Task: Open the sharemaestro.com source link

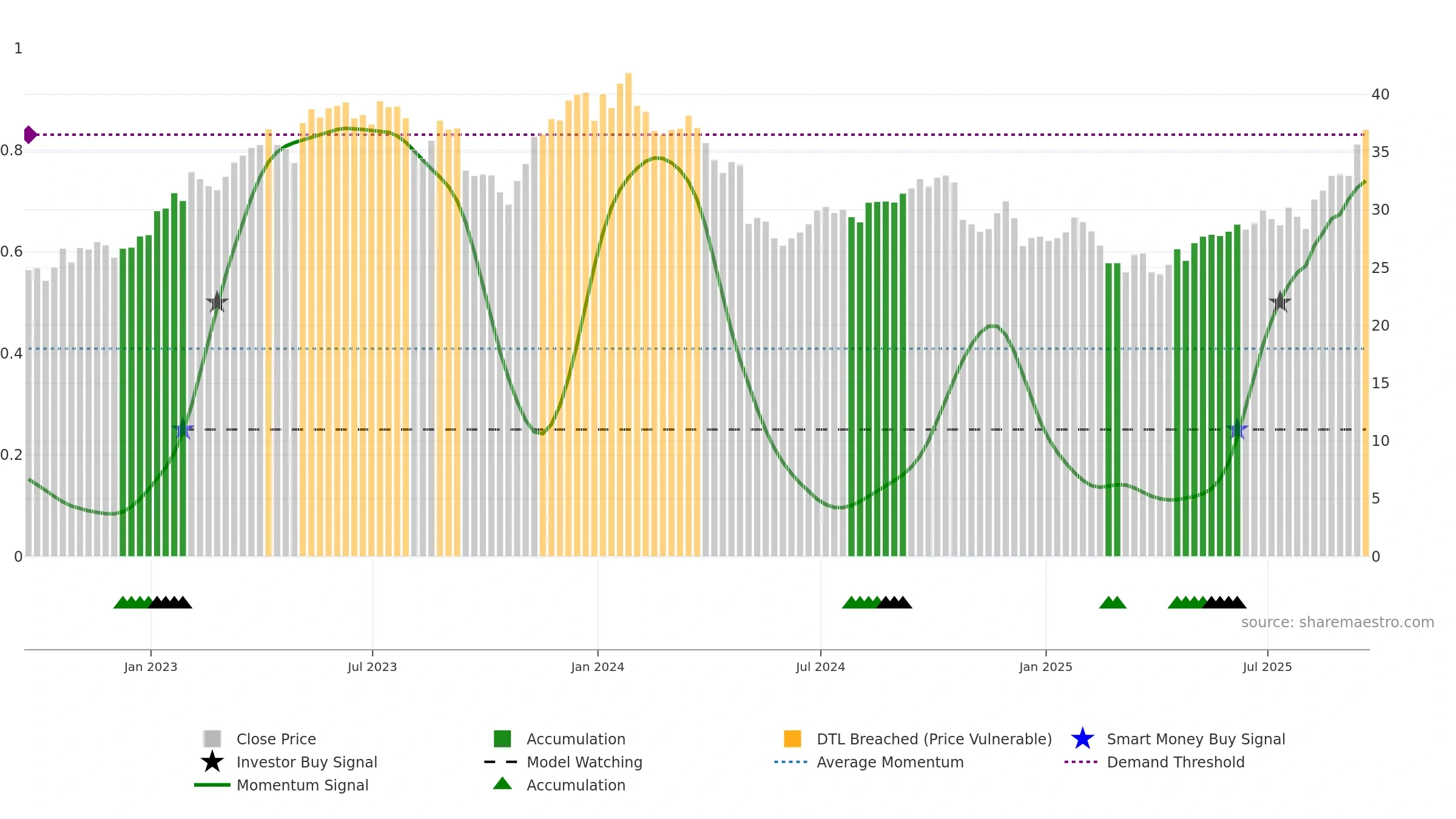Action: [1338, 622]
